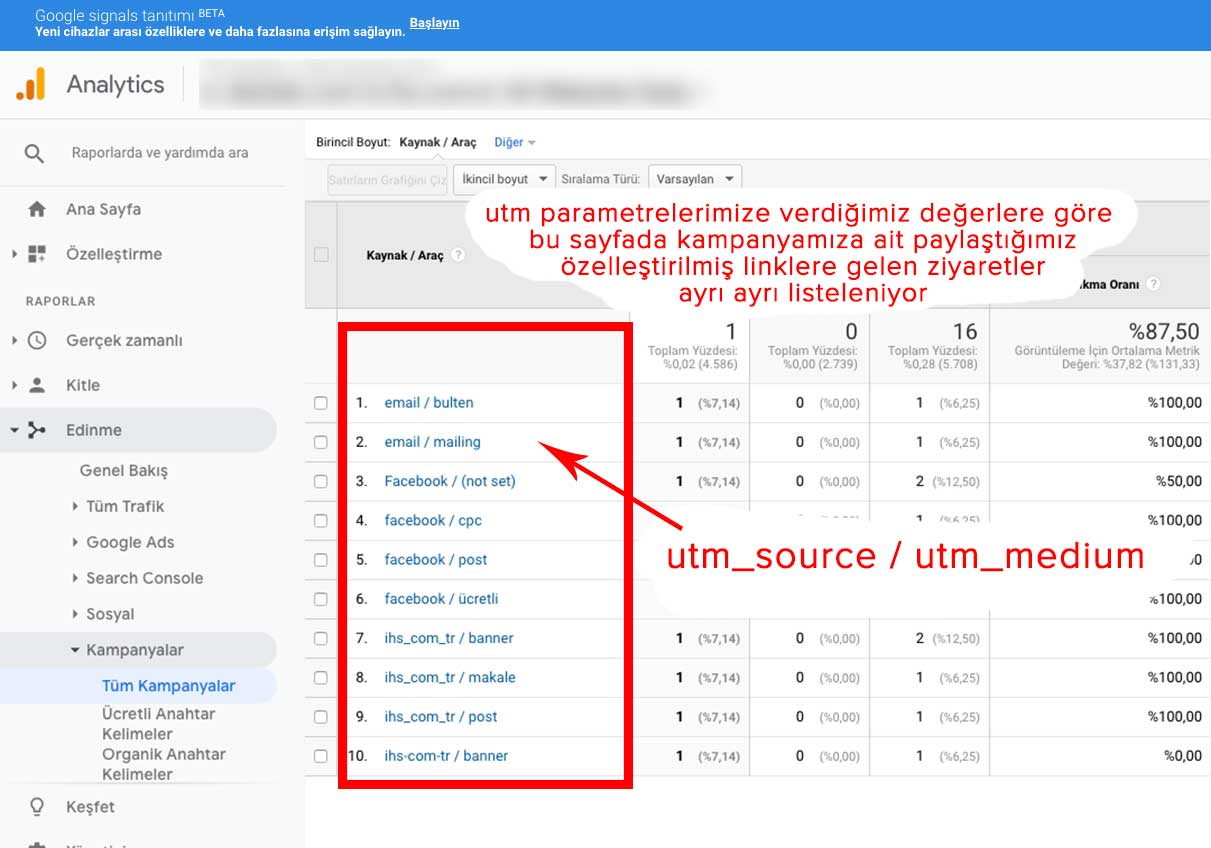Screen dimensions: 1211x848
Task: Check the row for facebook / ücretli
Action: pos(321,599)
